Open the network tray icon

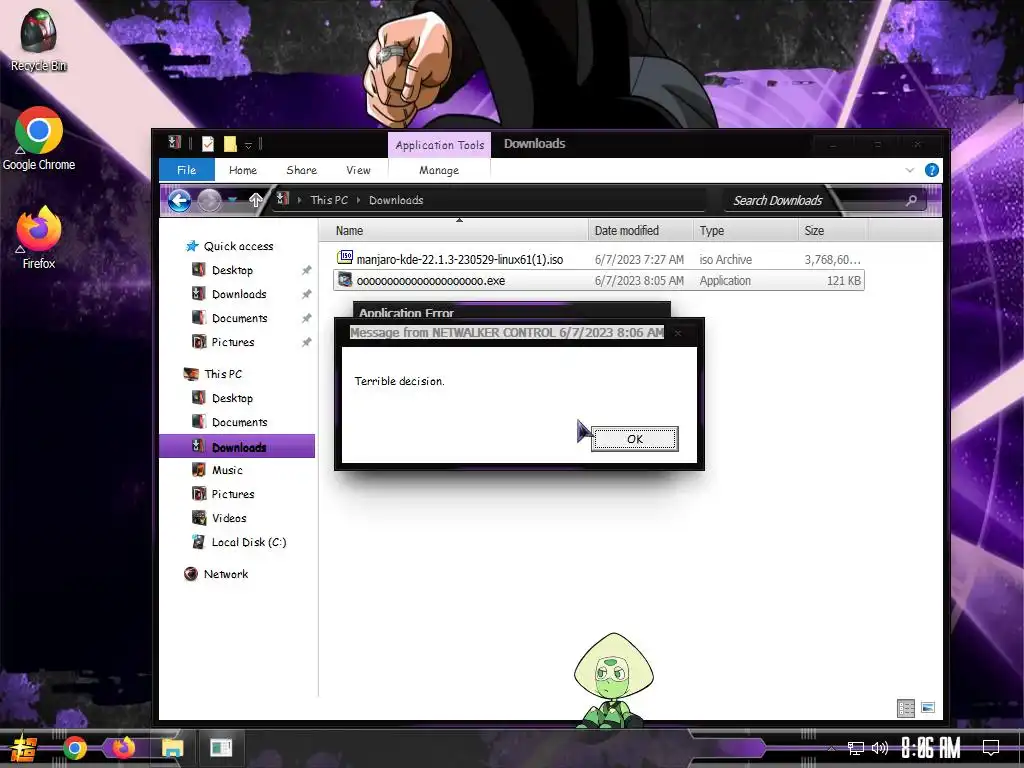(x=856, y=748)
